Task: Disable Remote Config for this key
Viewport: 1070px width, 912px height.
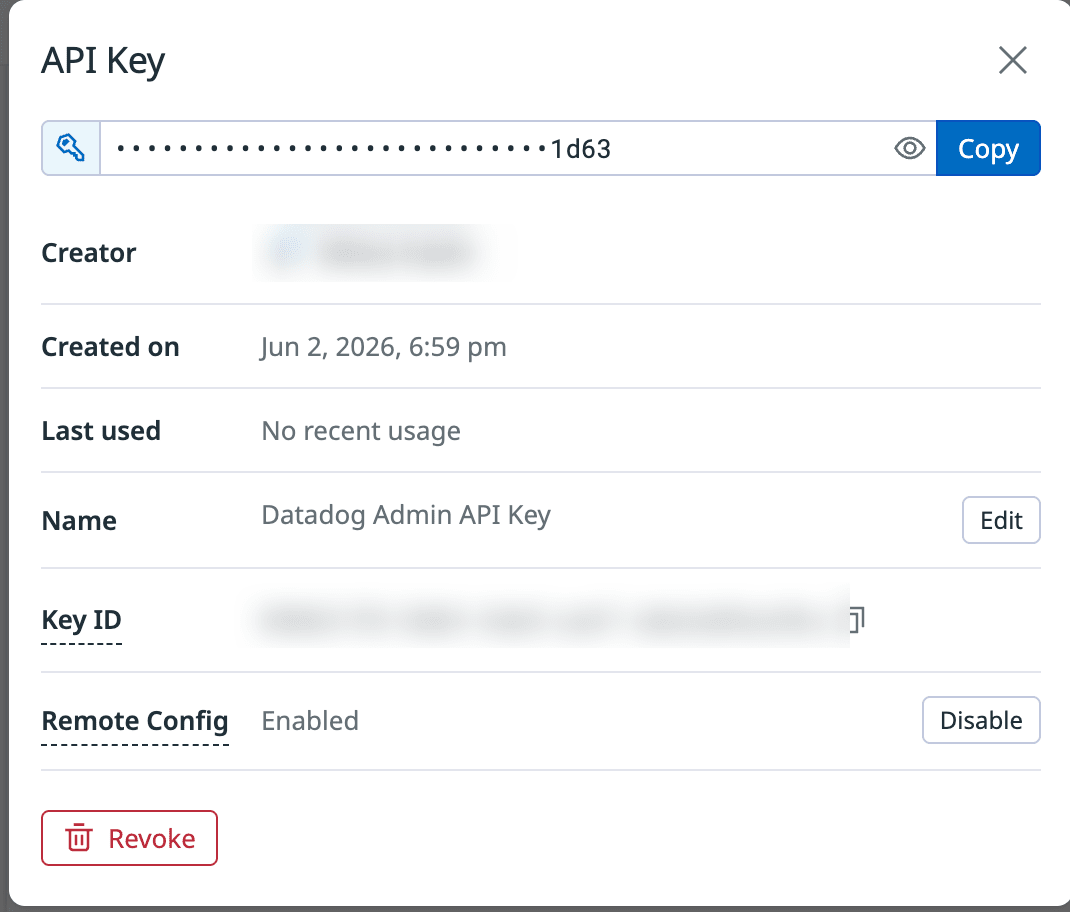Action: tap(981, 720)
